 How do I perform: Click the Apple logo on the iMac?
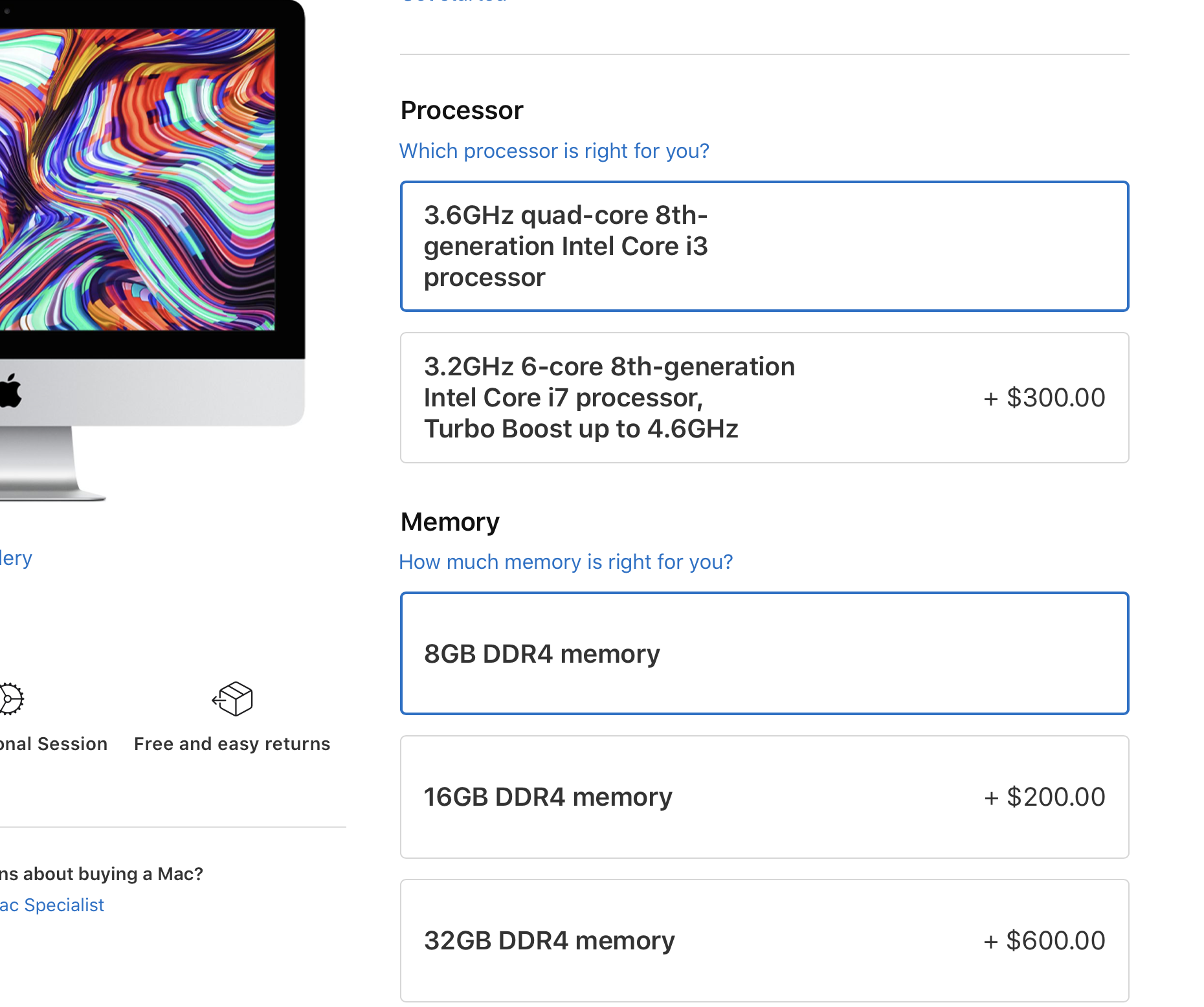click(x=11, y=390)
